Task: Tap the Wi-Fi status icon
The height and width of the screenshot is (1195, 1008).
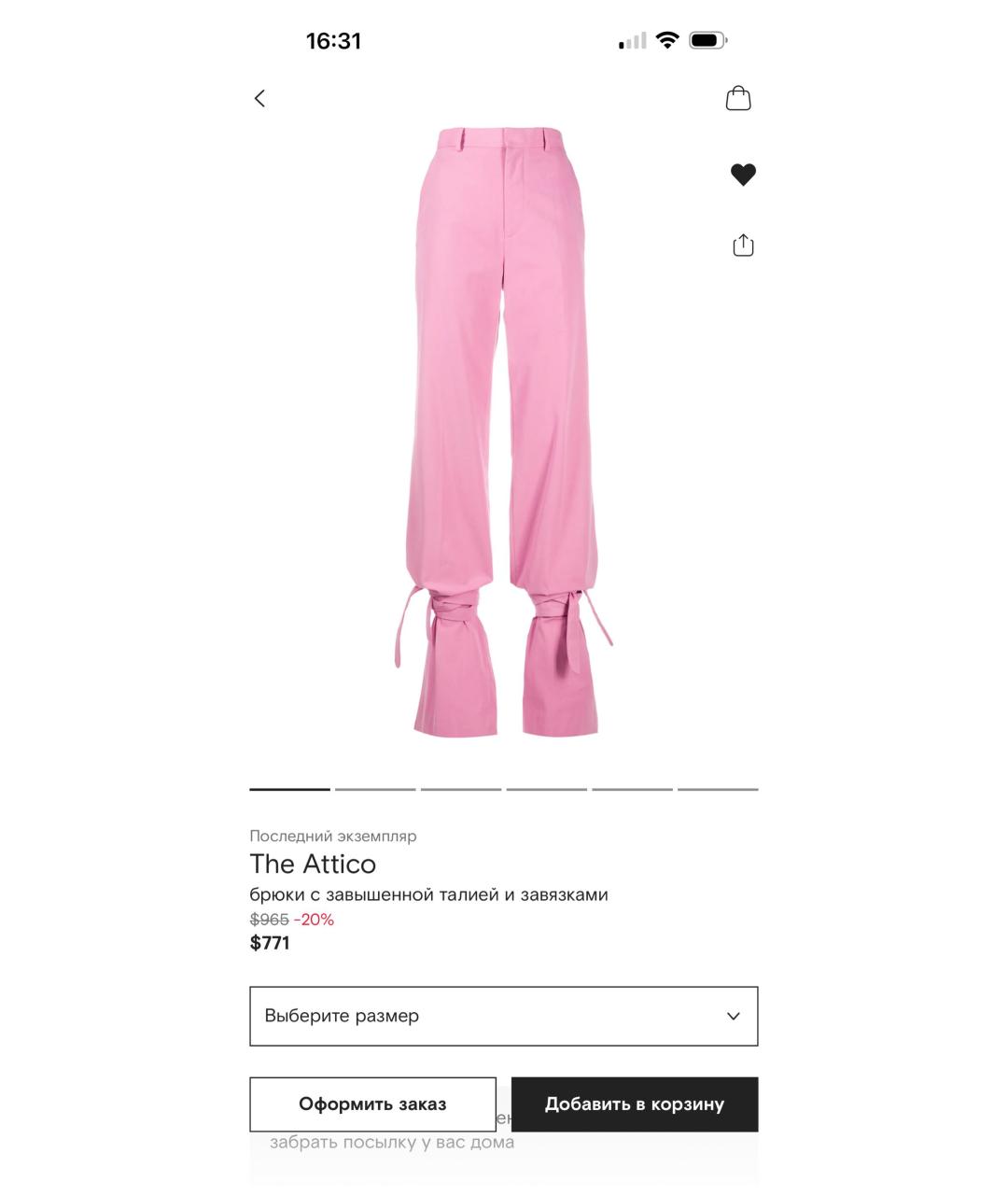Action: pos(667,40)
